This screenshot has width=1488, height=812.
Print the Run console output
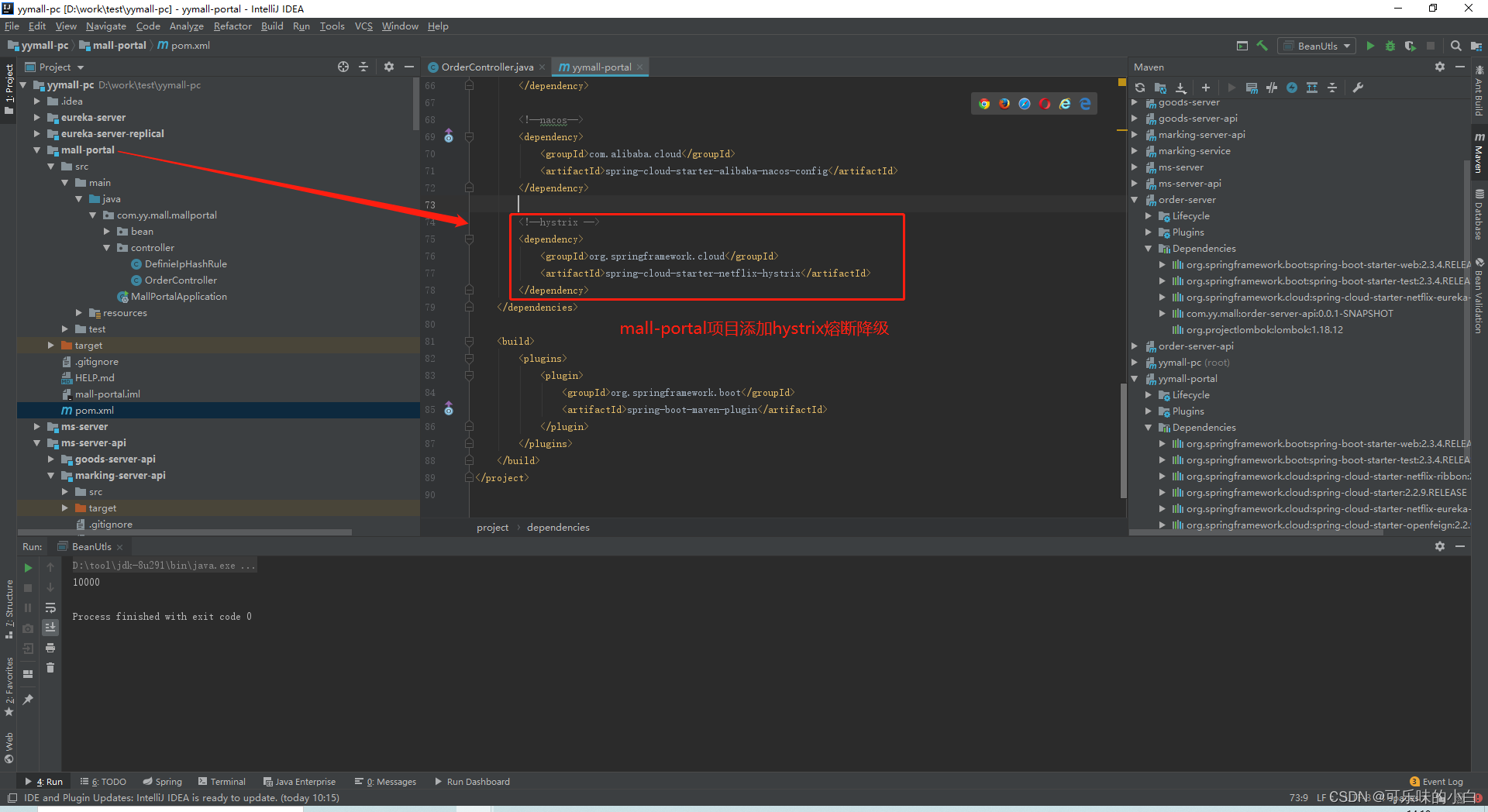click(x=50, y=648)
